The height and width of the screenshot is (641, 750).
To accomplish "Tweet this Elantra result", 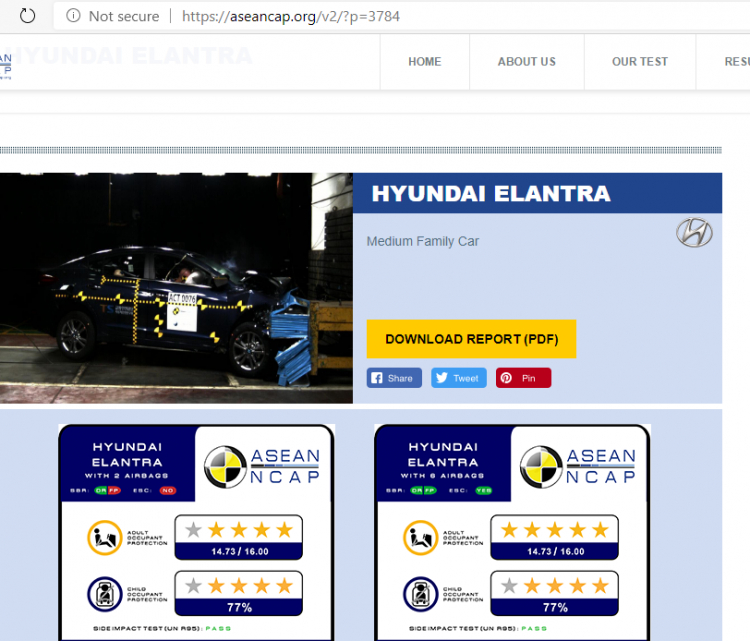I will coord(459,378).
